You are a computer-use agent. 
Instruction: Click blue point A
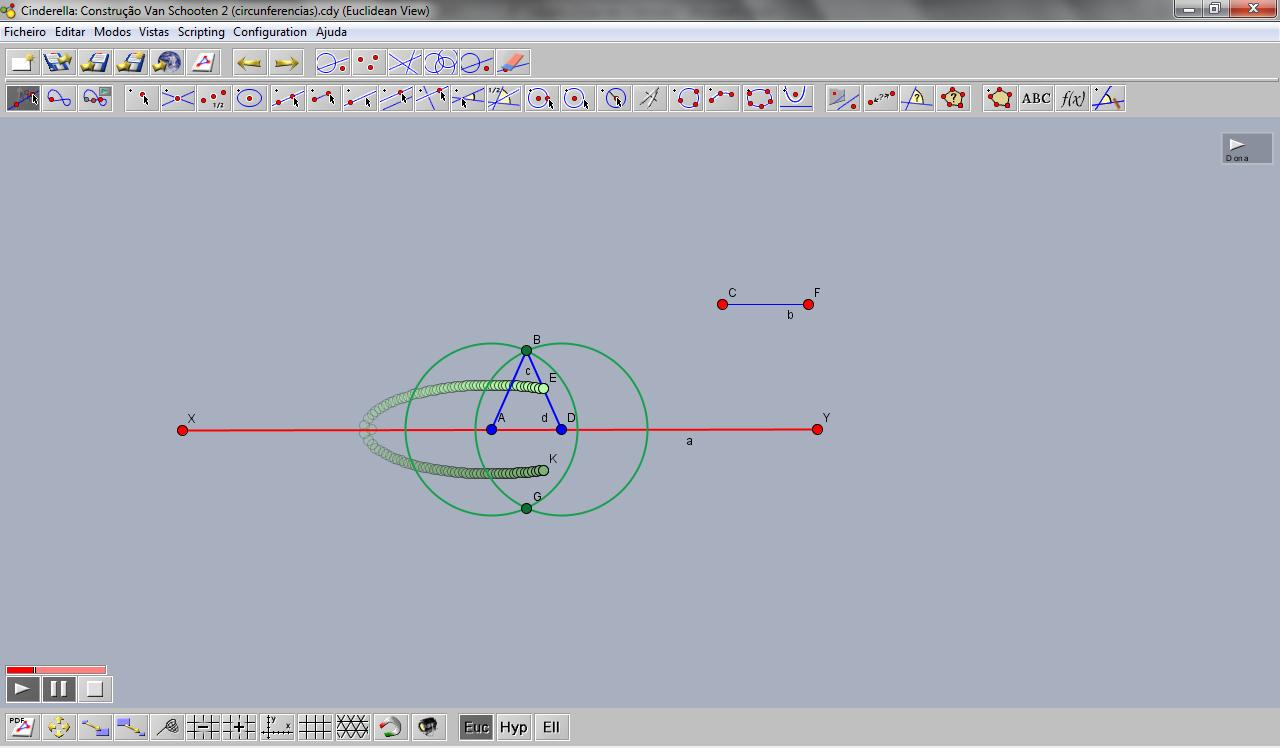[491, 429]
